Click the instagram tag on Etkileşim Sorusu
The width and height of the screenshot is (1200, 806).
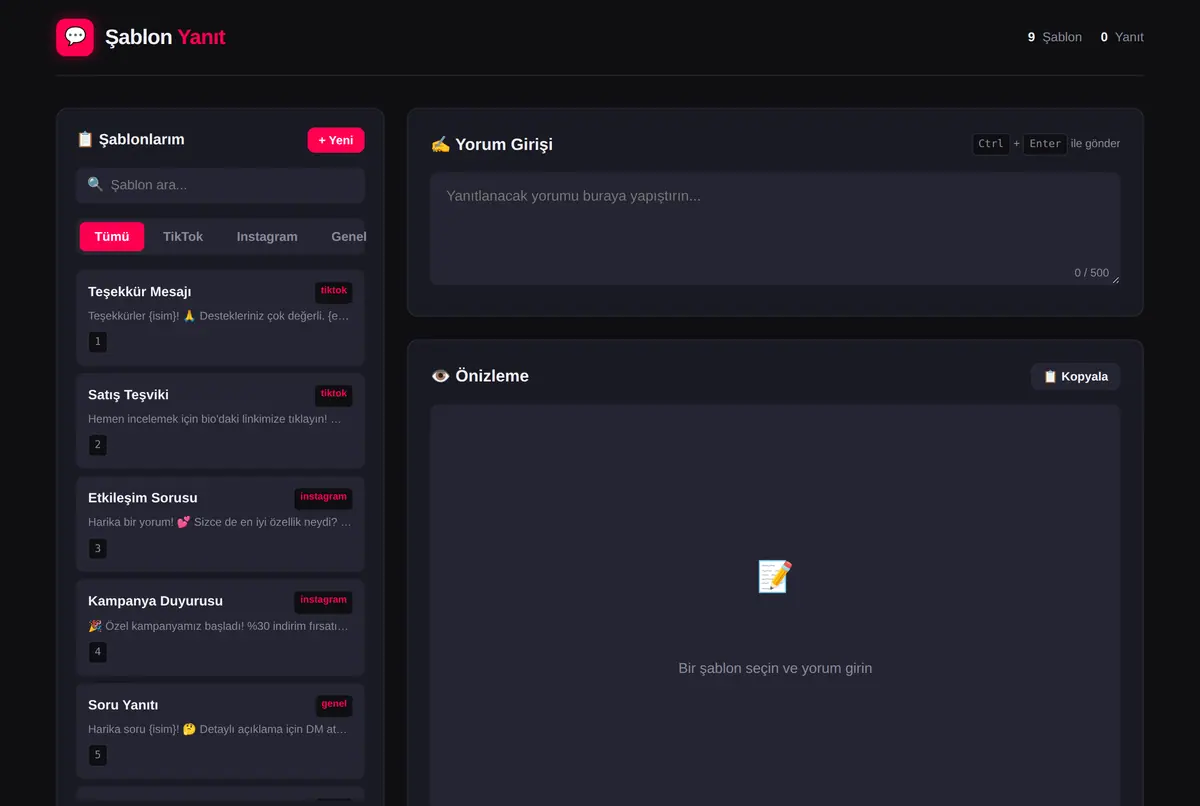click(x=323, y=497)
